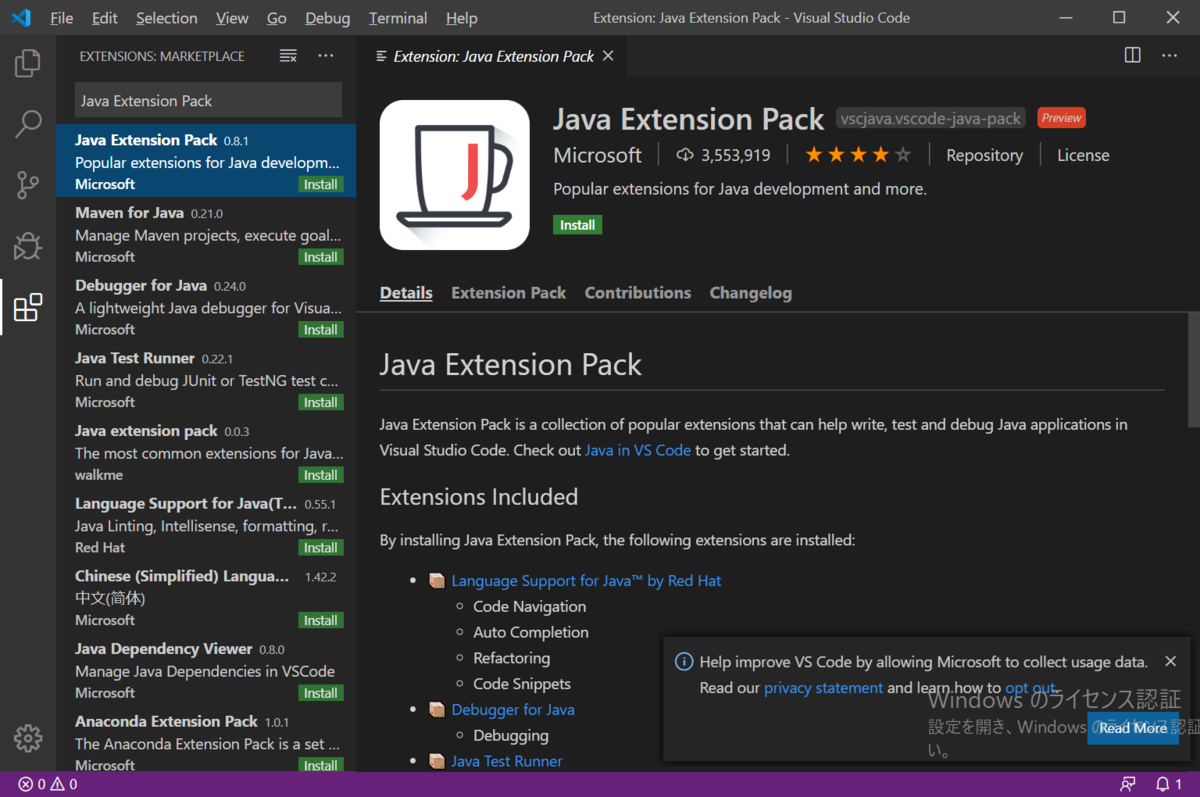Open the File menu

pyautogui.click(x=61, y=18)
